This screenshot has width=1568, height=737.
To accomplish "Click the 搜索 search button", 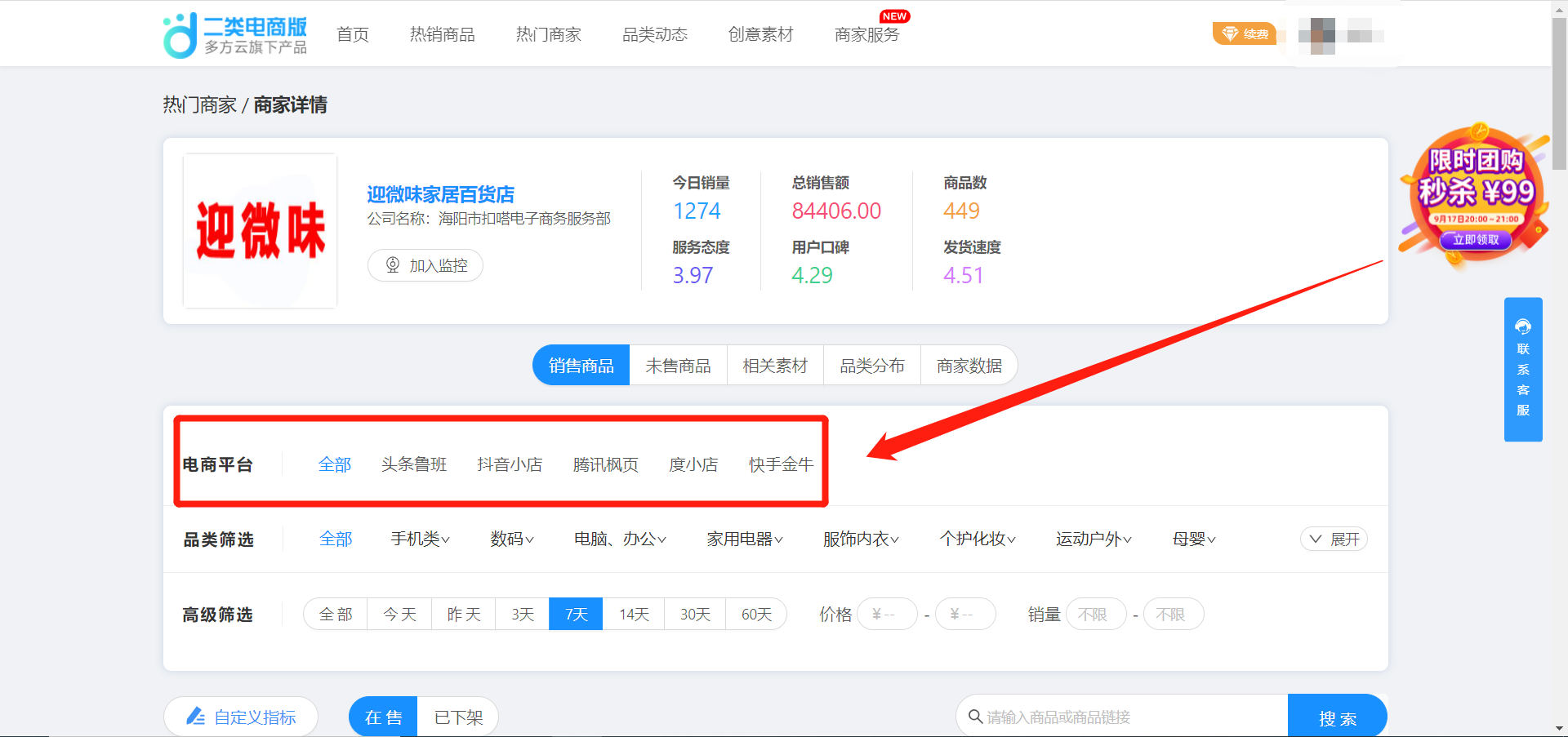I will (1337, 716).
